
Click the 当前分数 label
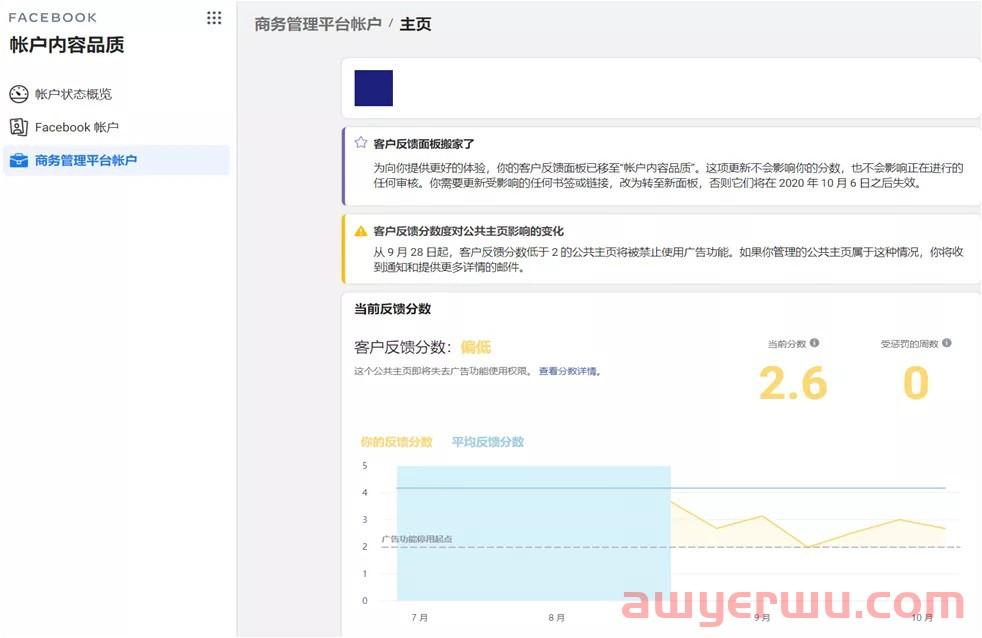(787, 344)
